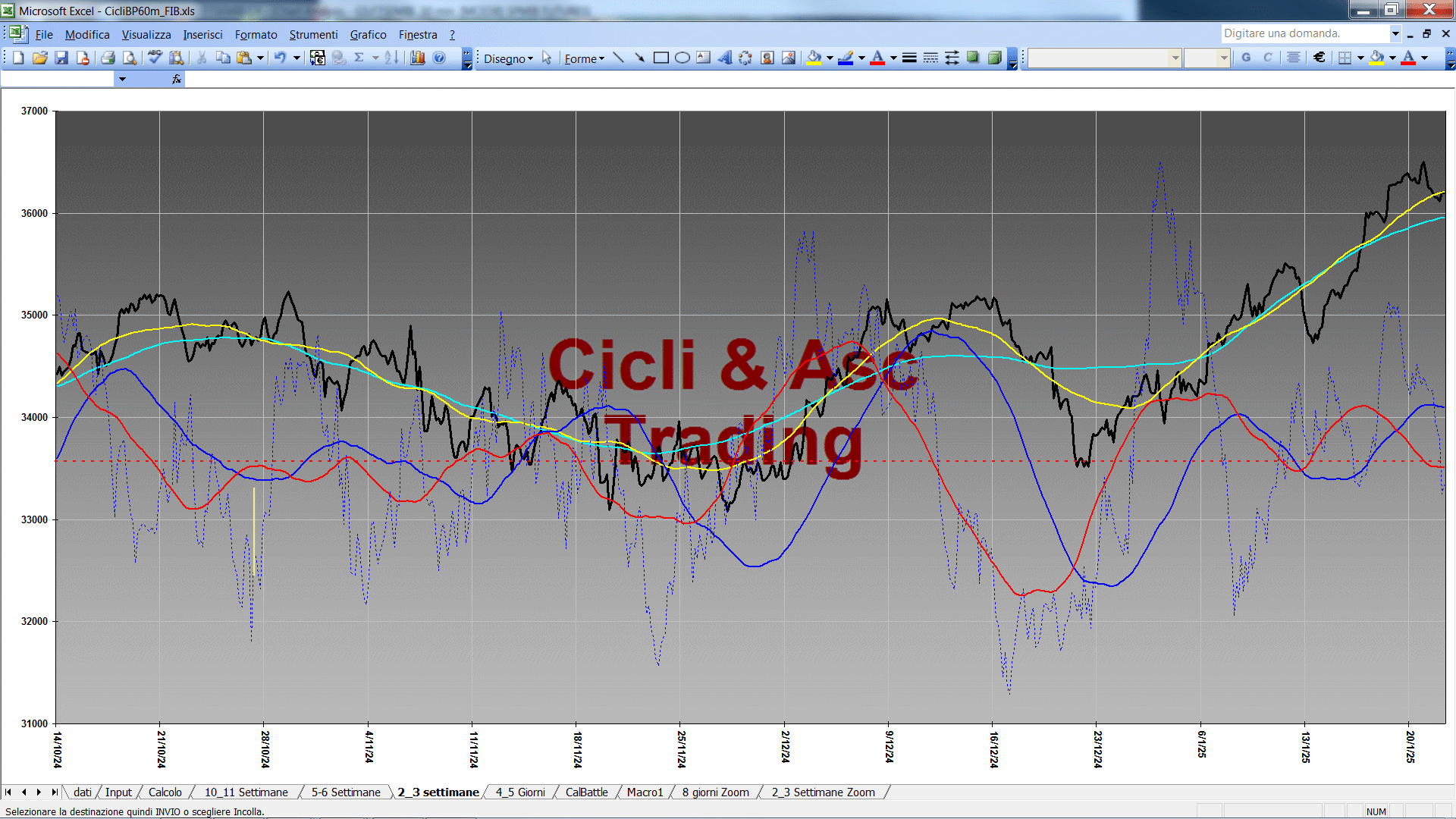1456x819 pixels.
Task: Click the Line Style icon
Action: click(x=909, y=58)
